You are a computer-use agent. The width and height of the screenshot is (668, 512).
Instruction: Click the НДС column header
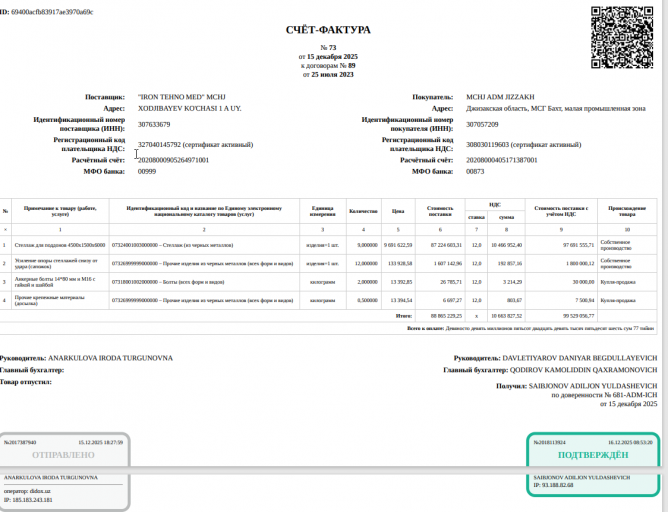[495, 205]
